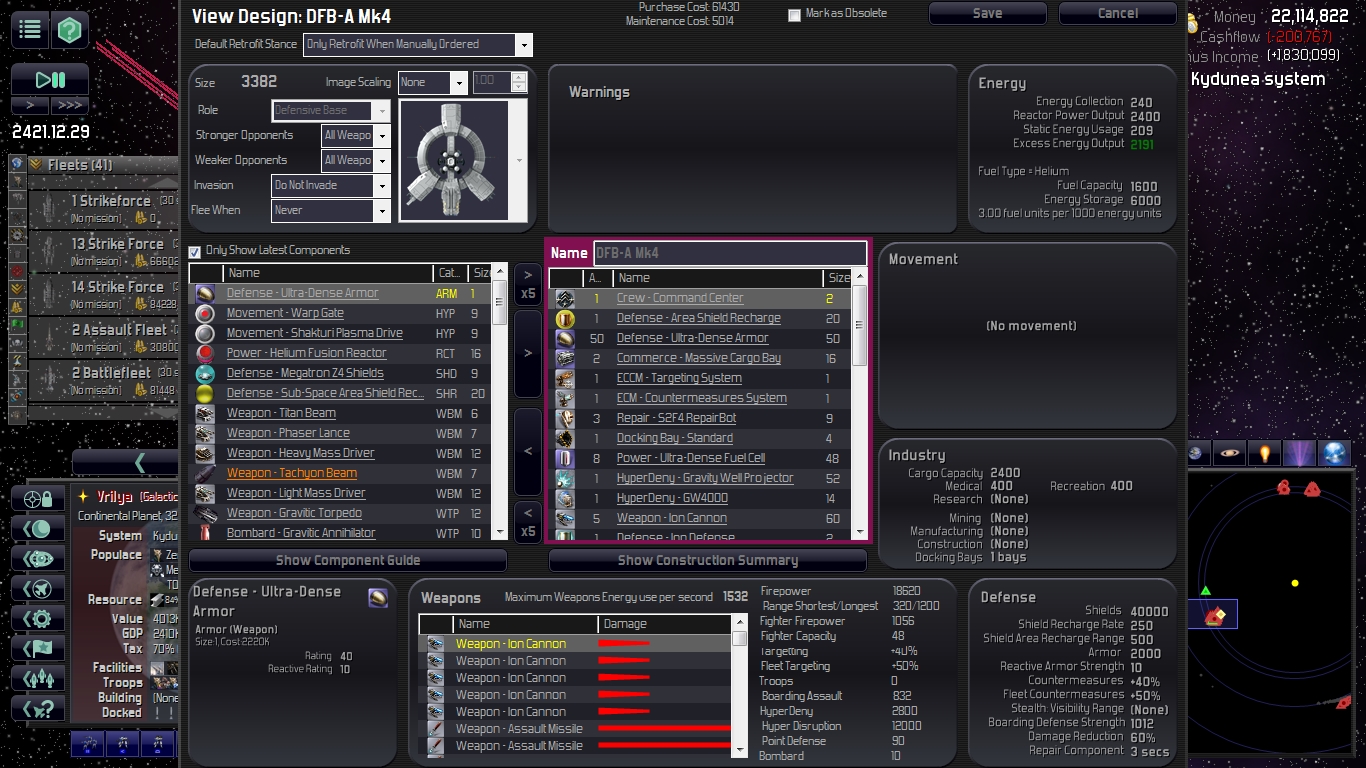The width and height of the screenshot is (1366, 768).
Task: Click the Sub-Space Area Shield yellow icon
Action: click(205, 393)
